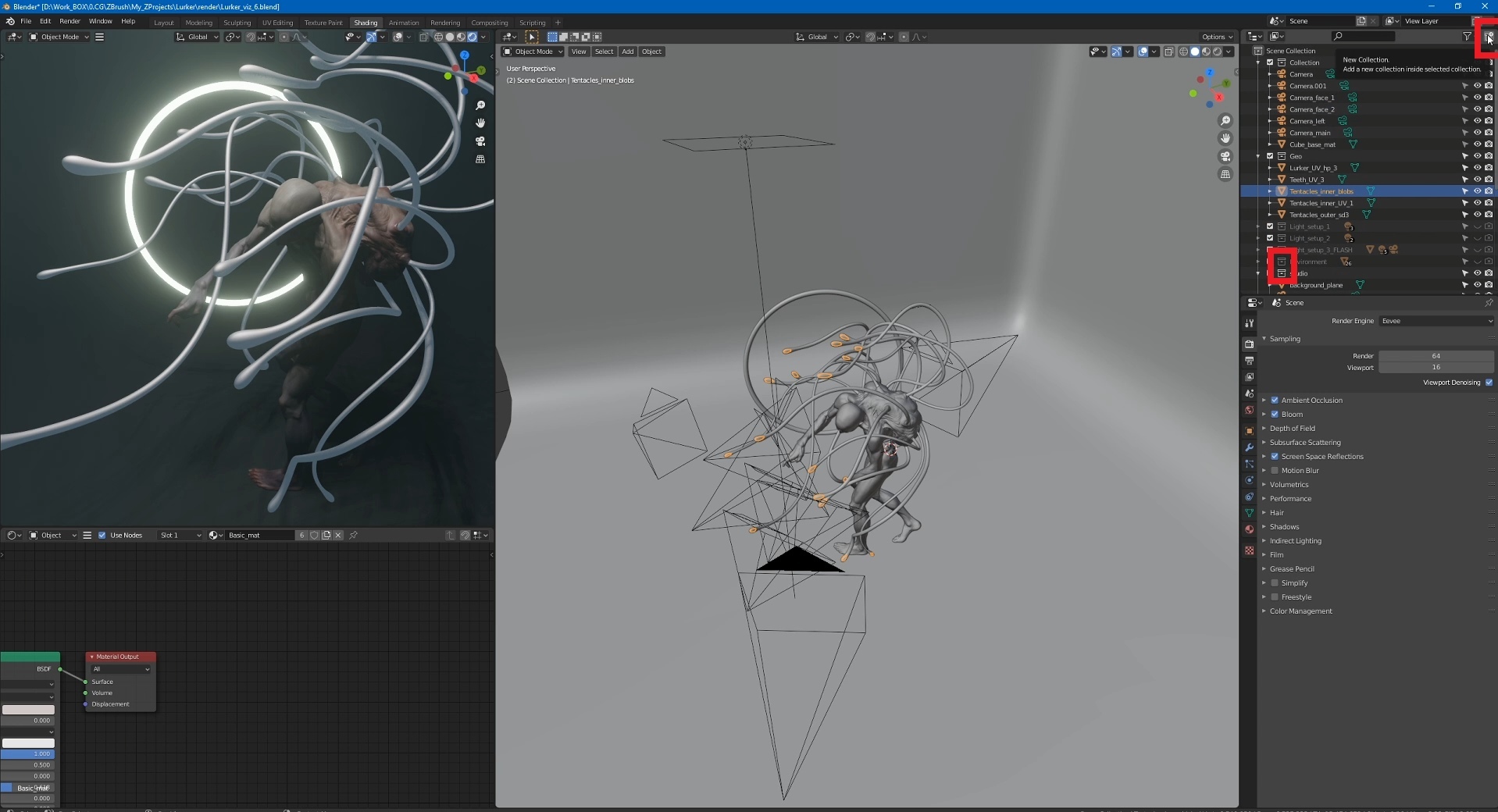Click the outliner filter funnel icon
The height and width of the screenshot is (812, 1498).
pos(1467,37)
